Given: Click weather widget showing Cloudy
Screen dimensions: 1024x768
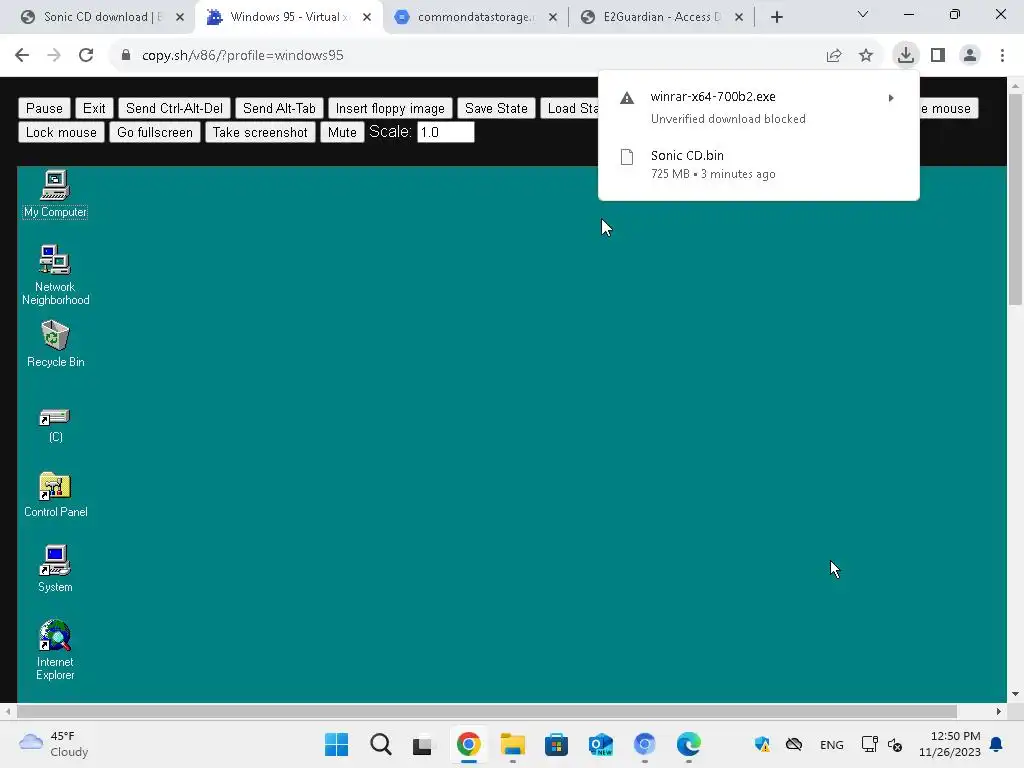Looking at the screenshot, I should 54,744.
